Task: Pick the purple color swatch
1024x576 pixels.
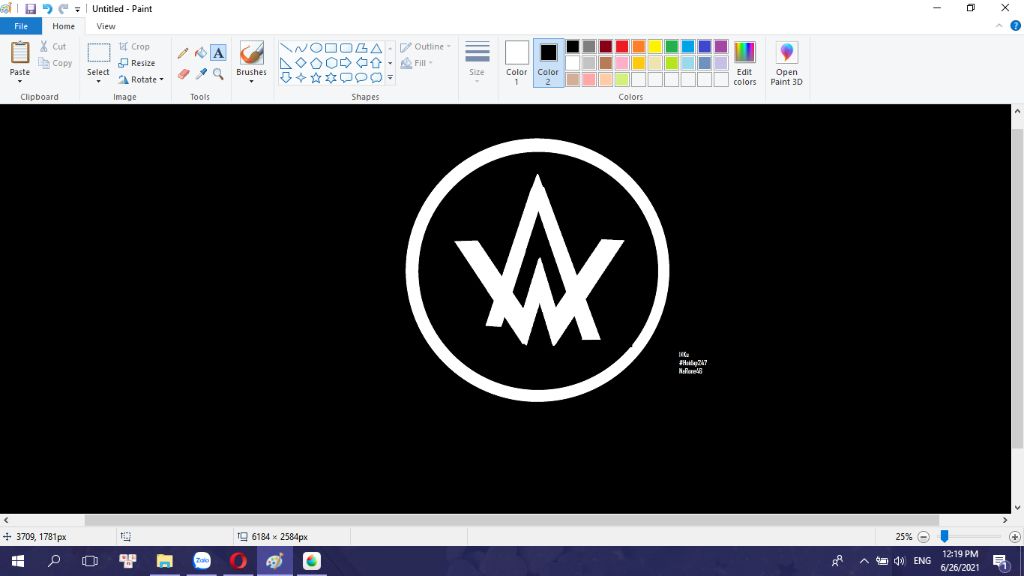Action: 721,46
